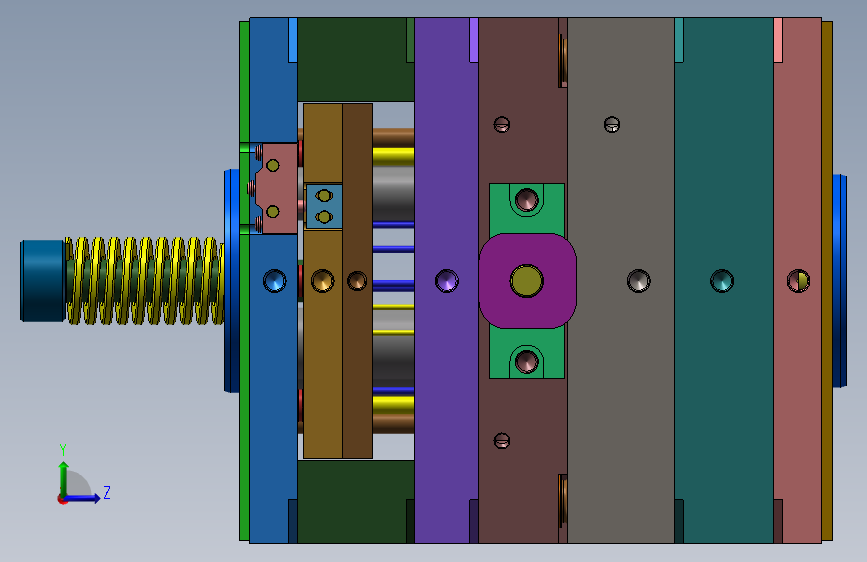Pick the blue locating ring on the right side
The image size is (867, 562).
[839, 281]
